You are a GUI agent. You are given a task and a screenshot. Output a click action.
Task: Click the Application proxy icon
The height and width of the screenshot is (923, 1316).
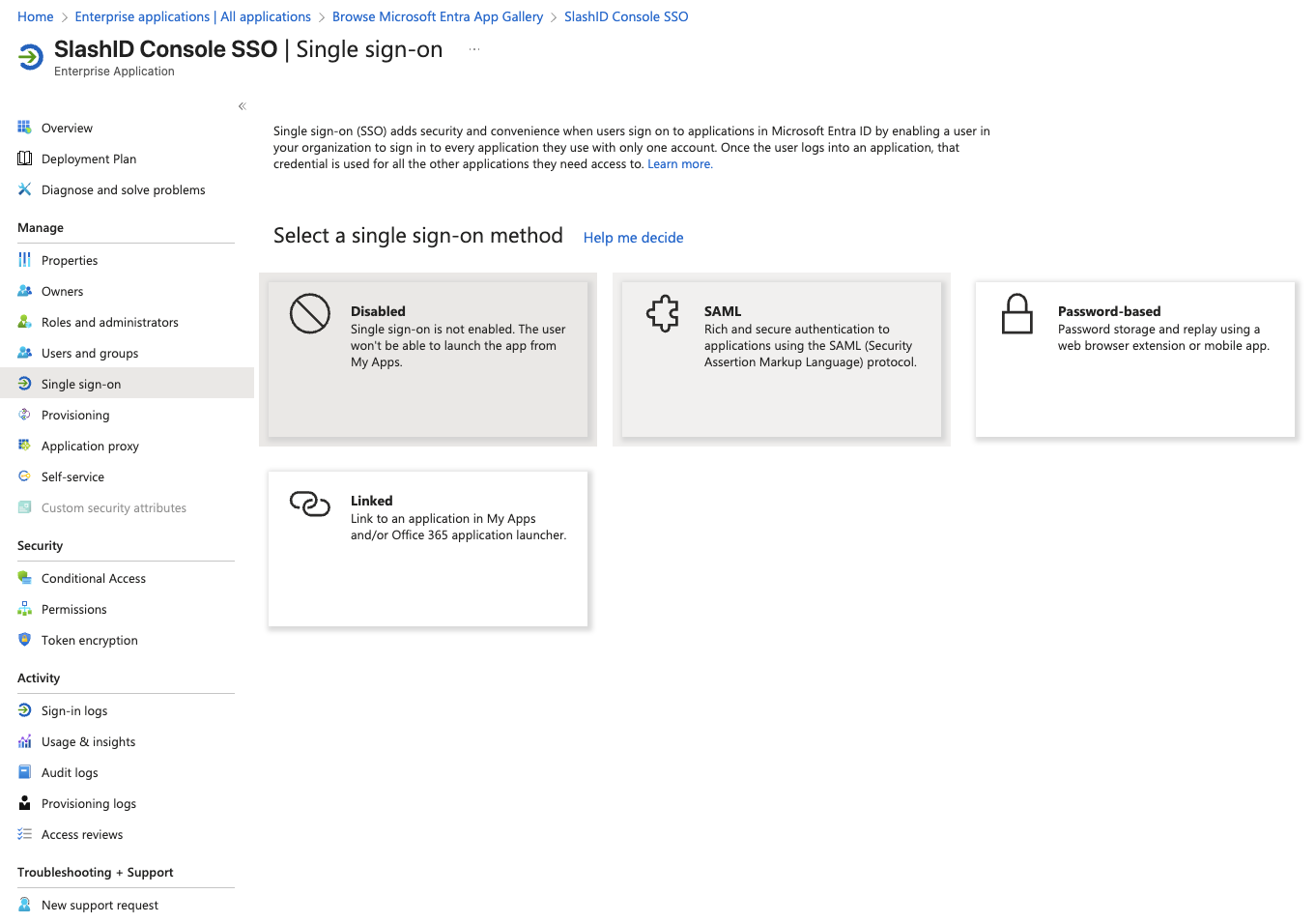(24, 446)
